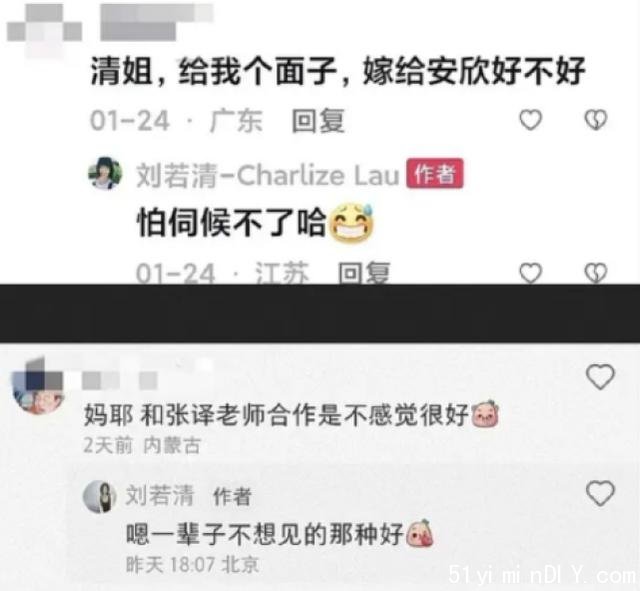Screen dimensions: 640x591
Task: Dislike the 清姐 comment with broken heart
Action: 596,120
